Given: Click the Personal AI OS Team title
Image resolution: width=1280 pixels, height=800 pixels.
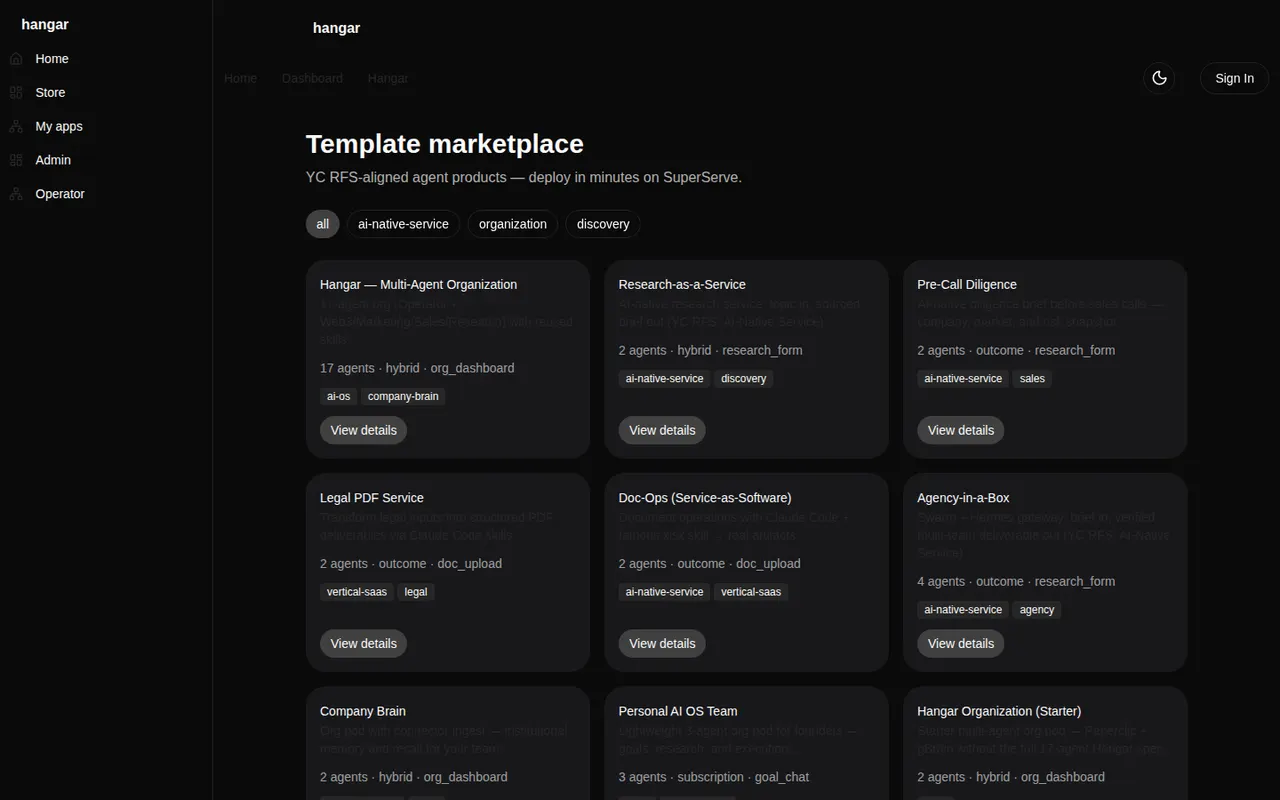Looking at the screenshot, I should (x=678, y=711).
